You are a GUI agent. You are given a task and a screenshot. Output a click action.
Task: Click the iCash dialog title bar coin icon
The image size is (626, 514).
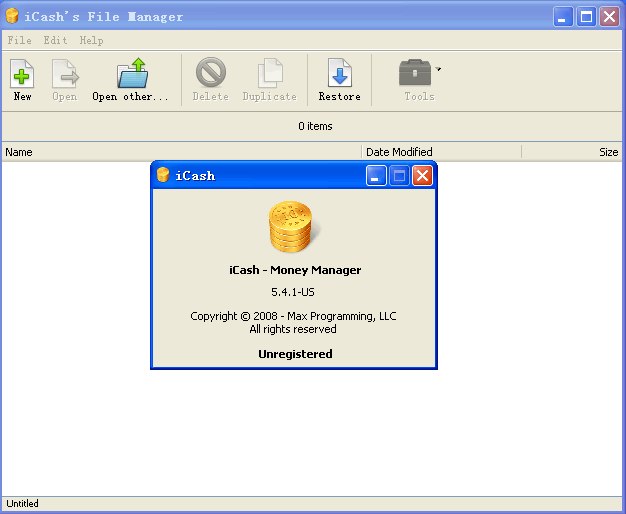click(x=163, y=175)
